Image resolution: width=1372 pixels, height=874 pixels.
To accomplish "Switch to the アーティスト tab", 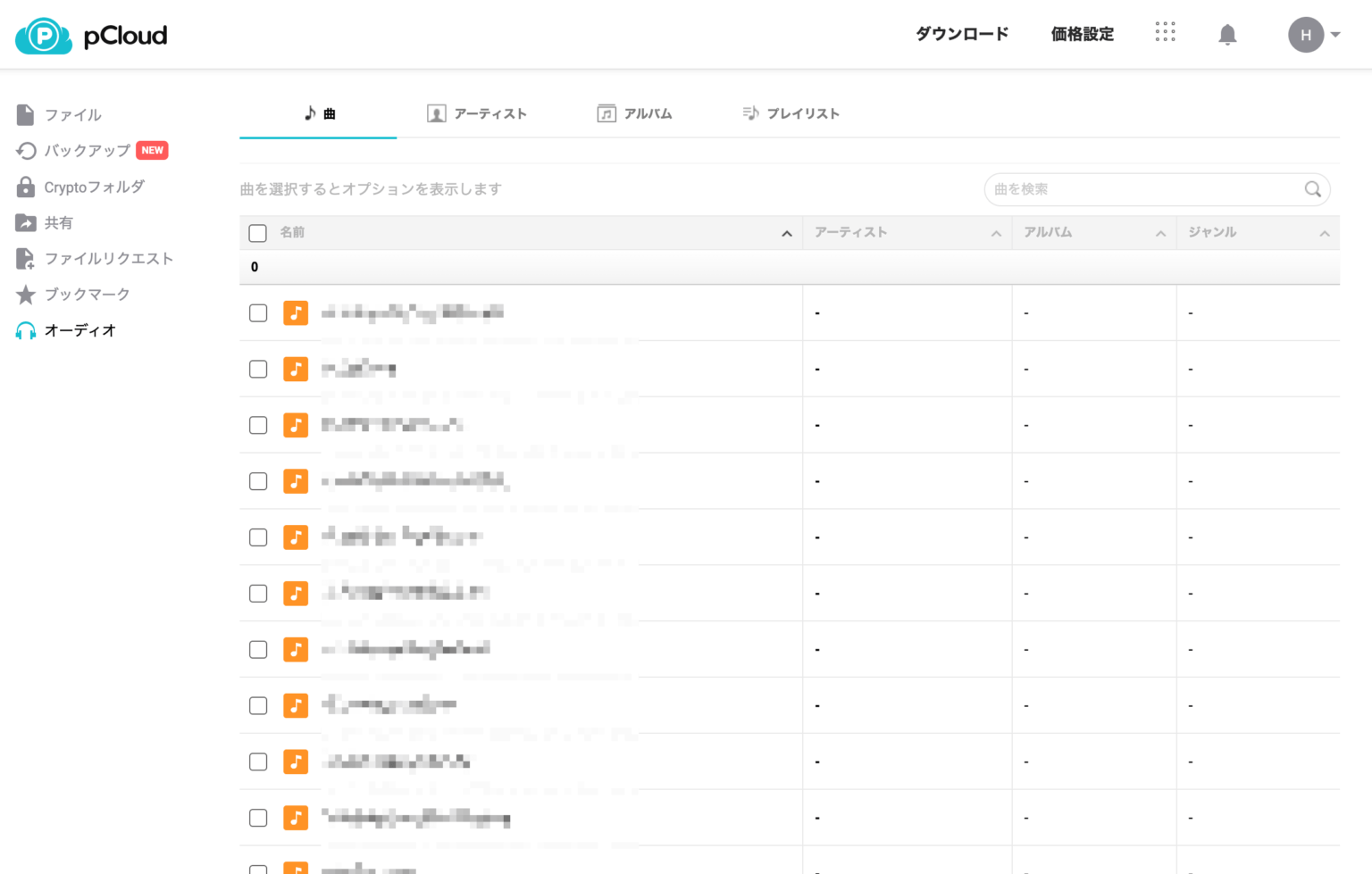I will click(477, 113).
